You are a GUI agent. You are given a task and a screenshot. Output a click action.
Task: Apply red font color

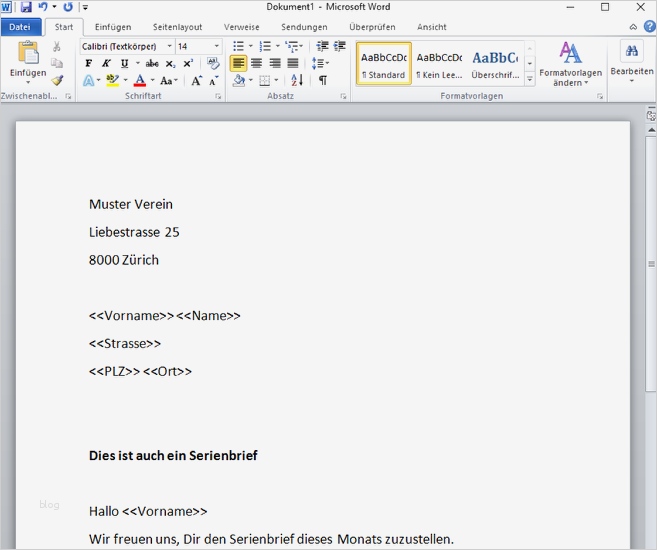(x=140, y=80)
